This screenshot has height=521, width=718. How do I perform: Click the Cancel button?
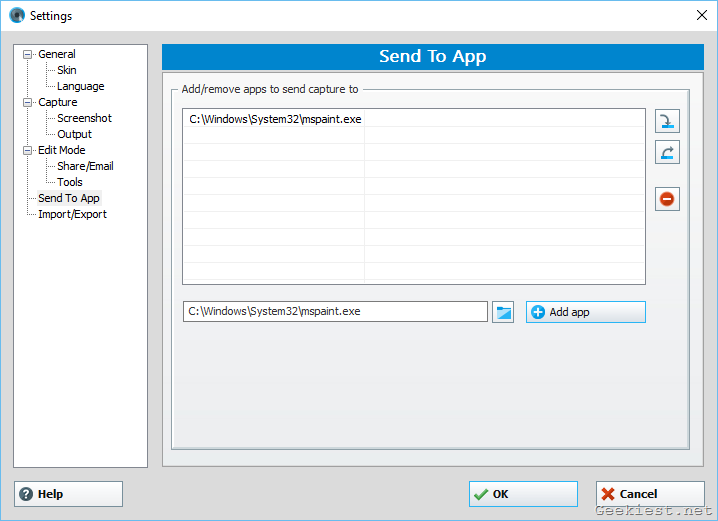[x=650, y=494]
